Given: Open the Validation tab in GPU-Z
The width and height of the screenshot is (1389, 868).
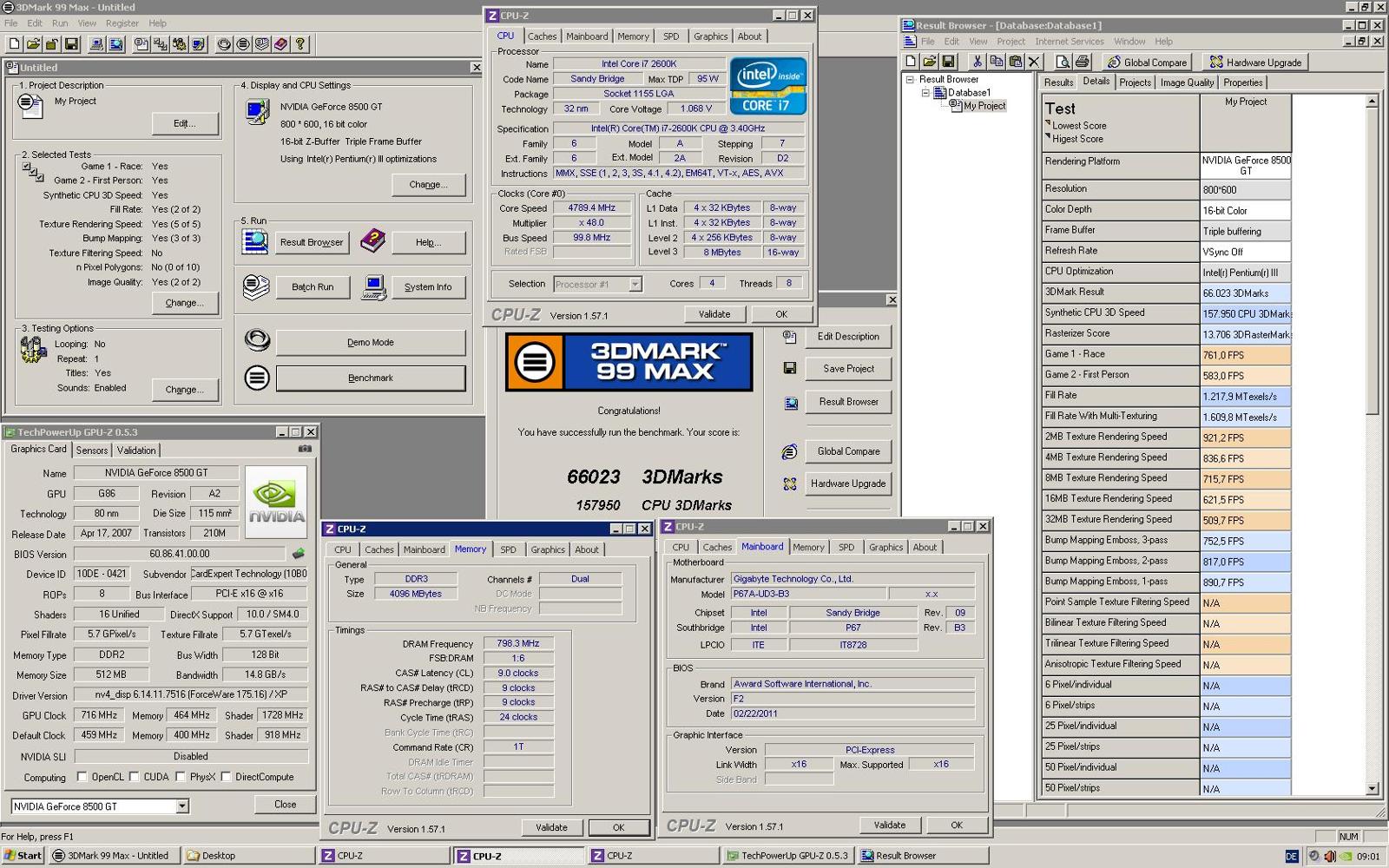Looking at the screenshot, I should (136, 450).
